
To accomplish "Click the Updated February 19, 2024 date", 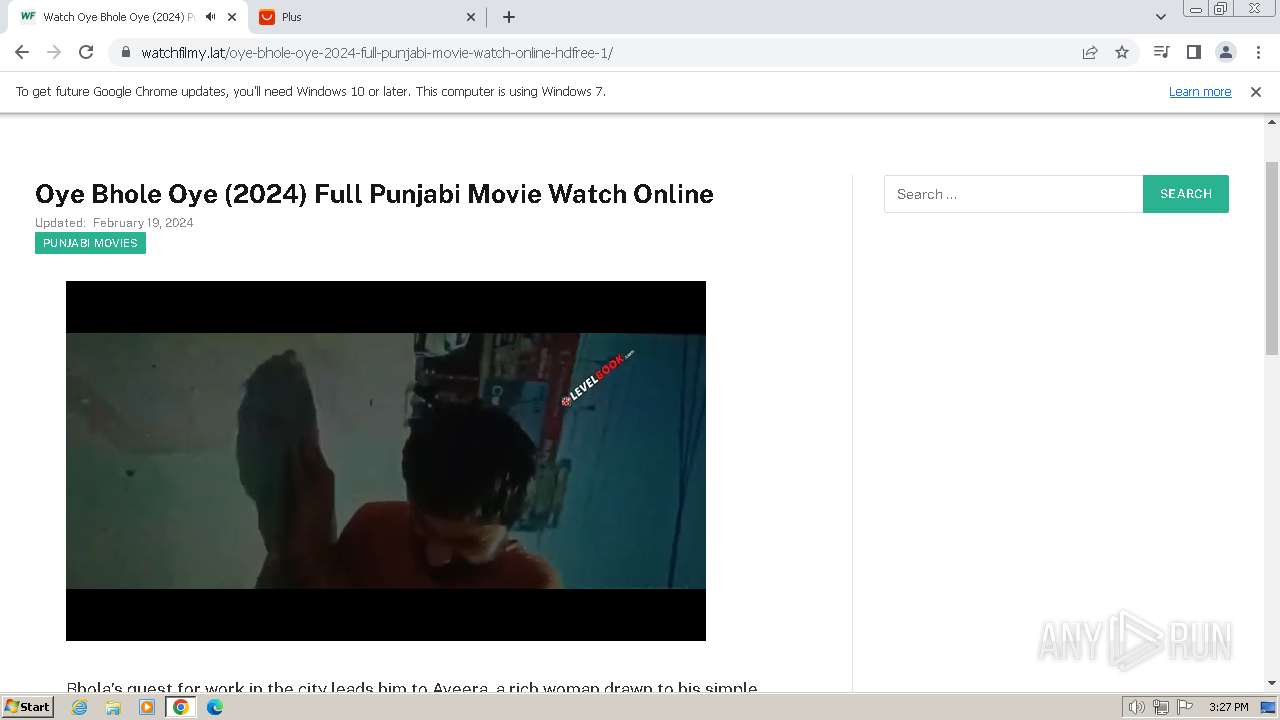I will (x=114, y=223).
